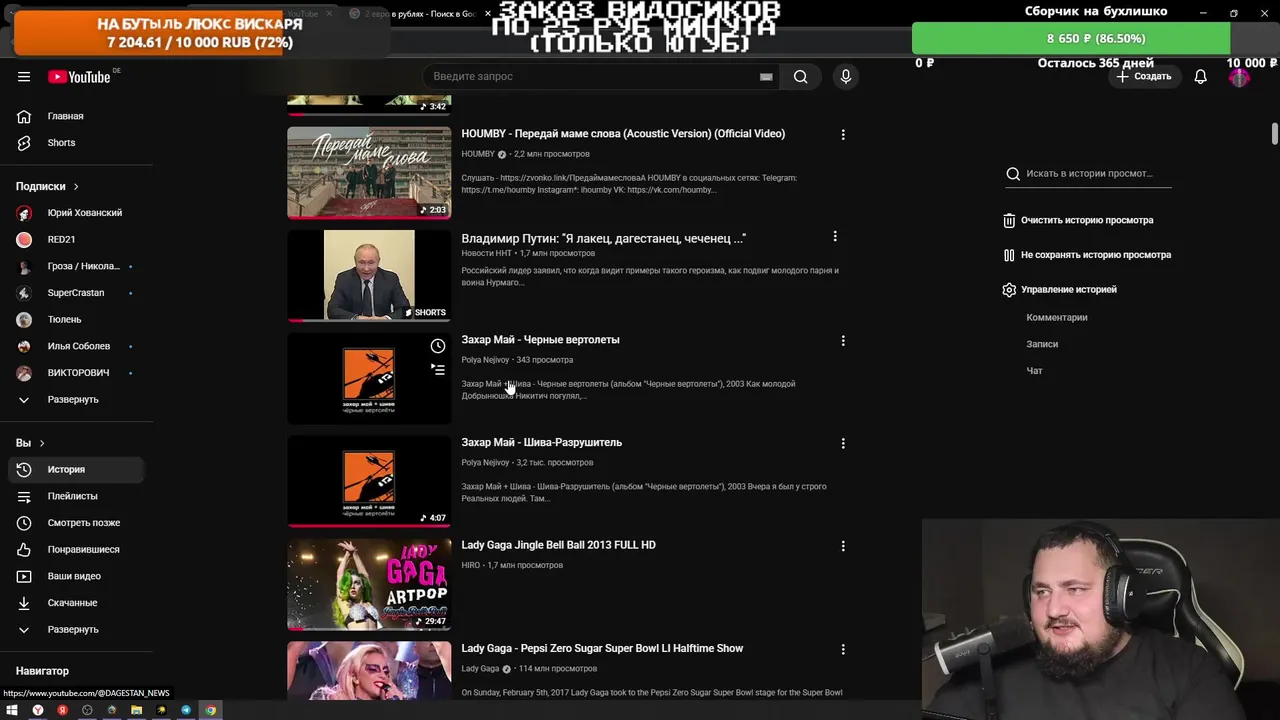Open Тюлень subscription channel

(77, 320)
